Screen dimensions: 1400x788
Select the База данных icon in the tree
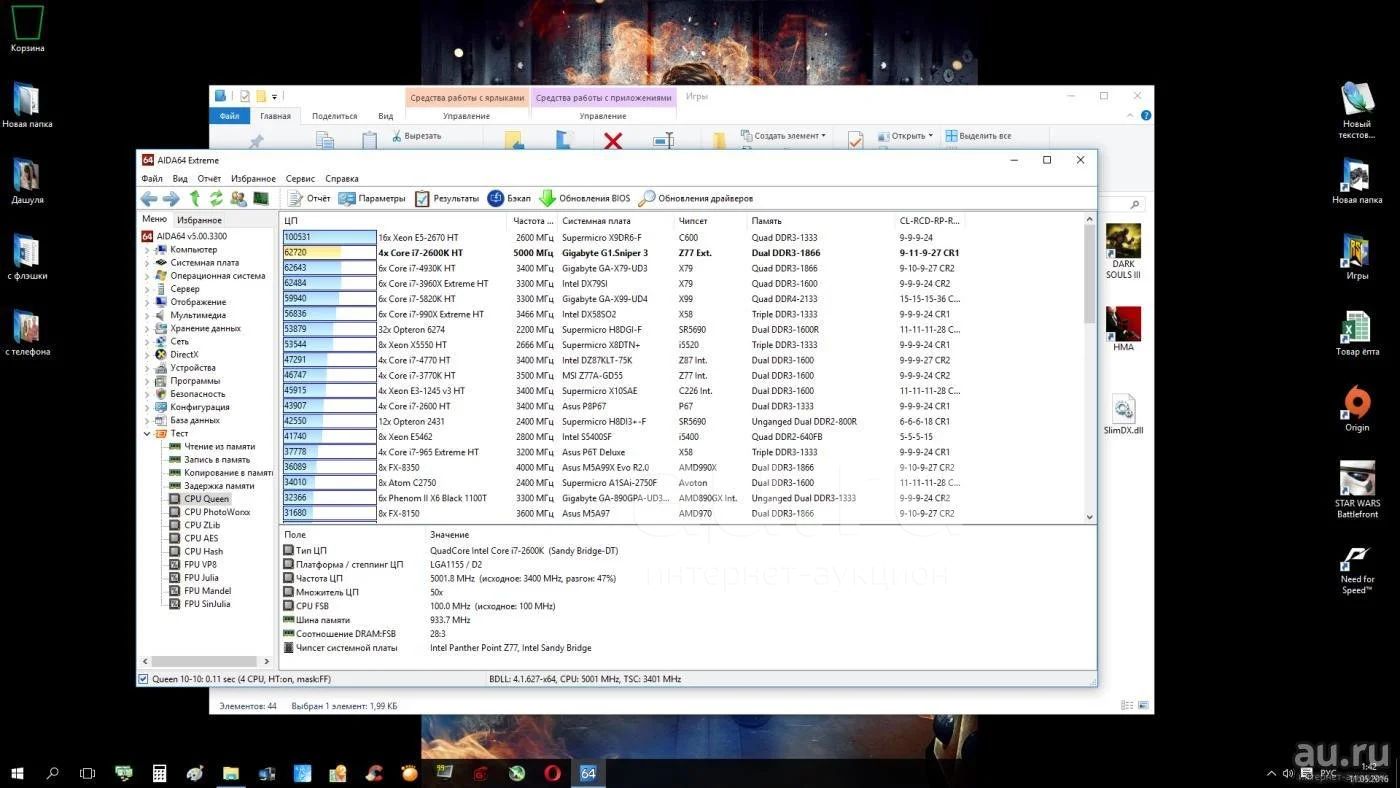coord(161,420)
